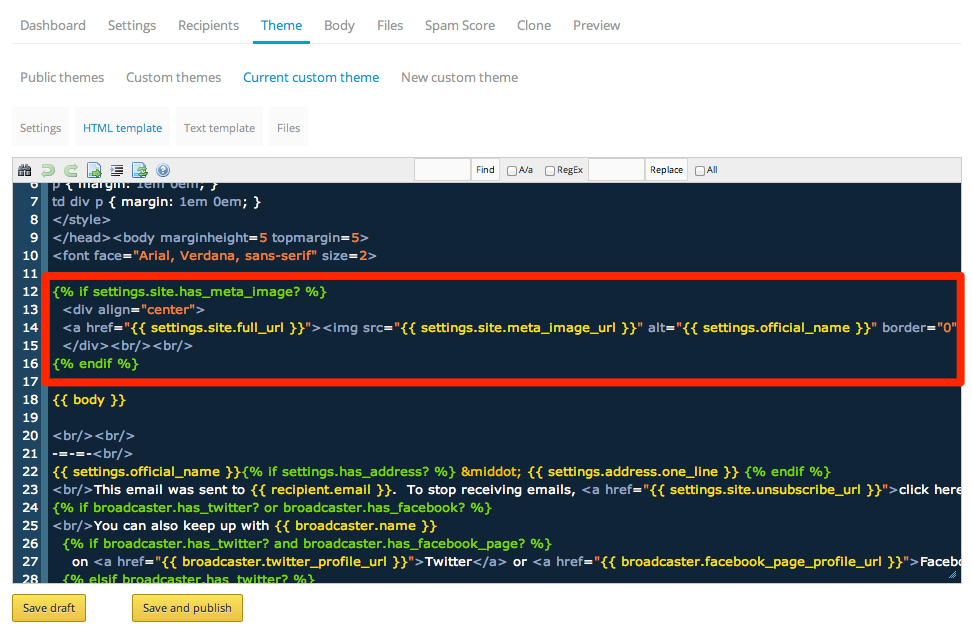Open the editor help icon
This screenshot has height=643, width=972.
(x=163, y=170)
